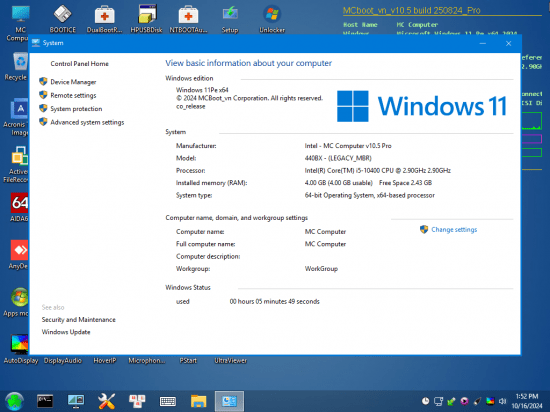The image size is (550, 412).
Task: Click the Start orb on taskbar
Action: tap(14, 401)
